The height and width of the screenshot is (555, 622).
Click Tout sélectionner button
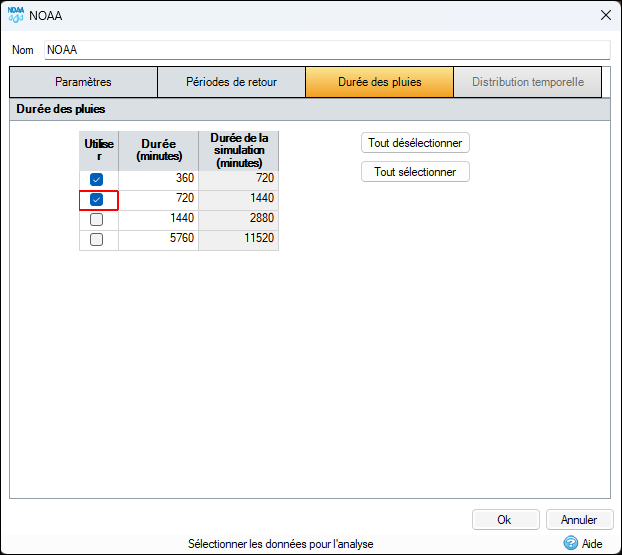coord(415,172)
